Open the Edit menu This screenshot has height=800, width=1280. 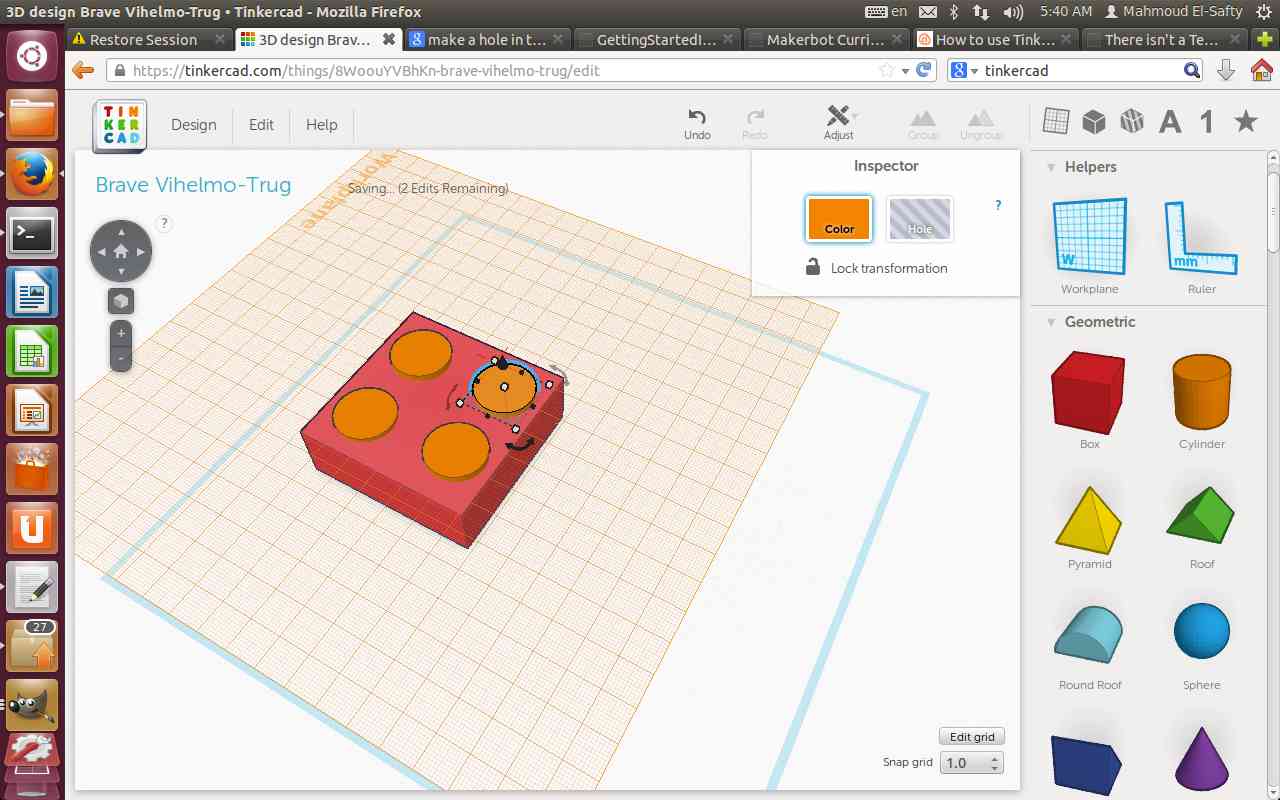[x=261, y=125]
